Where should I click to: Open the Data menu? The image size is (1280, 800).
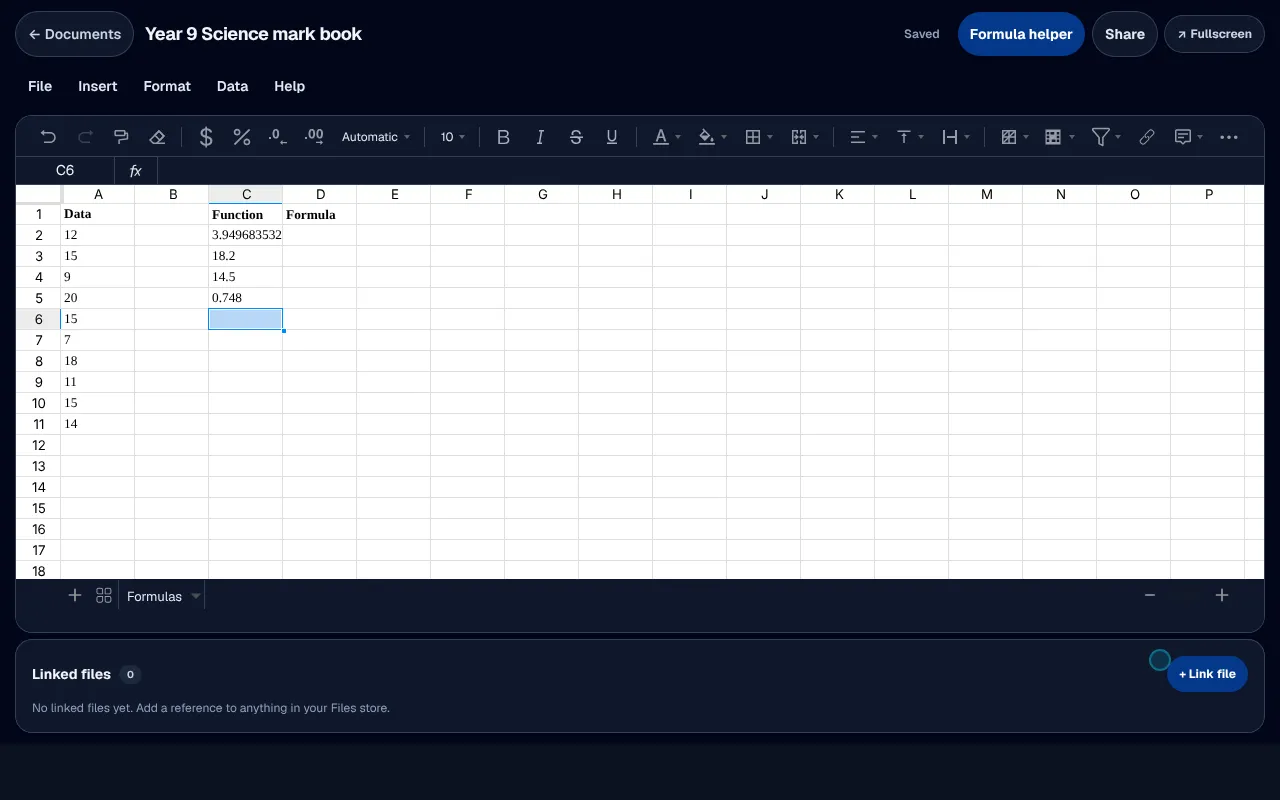(232, 86)
